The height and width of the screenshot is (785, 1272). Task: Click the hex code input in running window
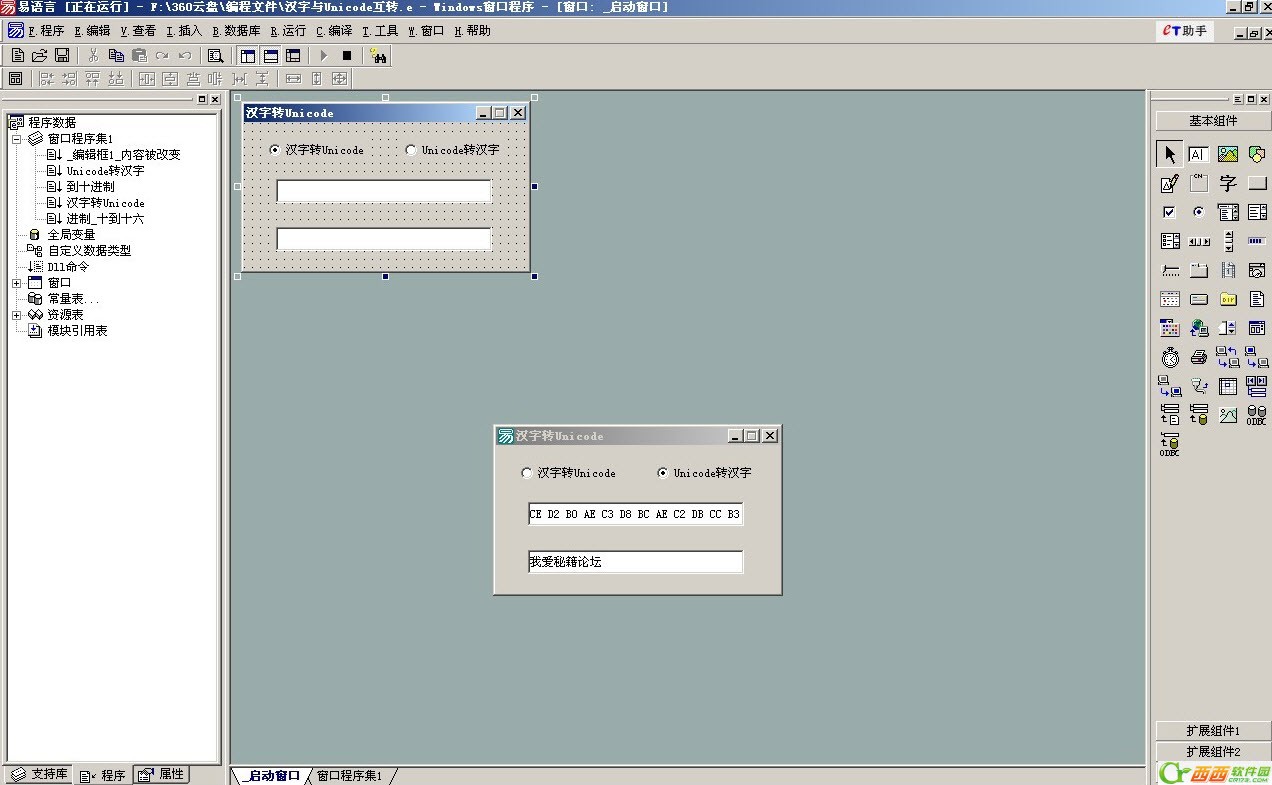635,514
